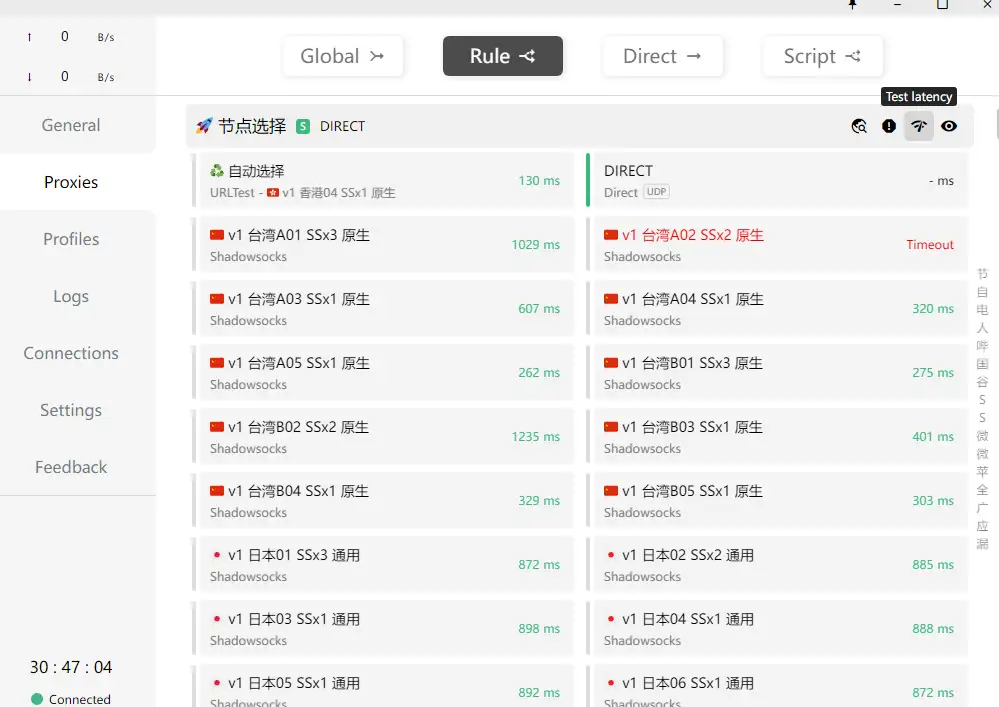Click the green Connected status dot
The height and width of the screenshot is (707, 999).
[x=37, y=699]
